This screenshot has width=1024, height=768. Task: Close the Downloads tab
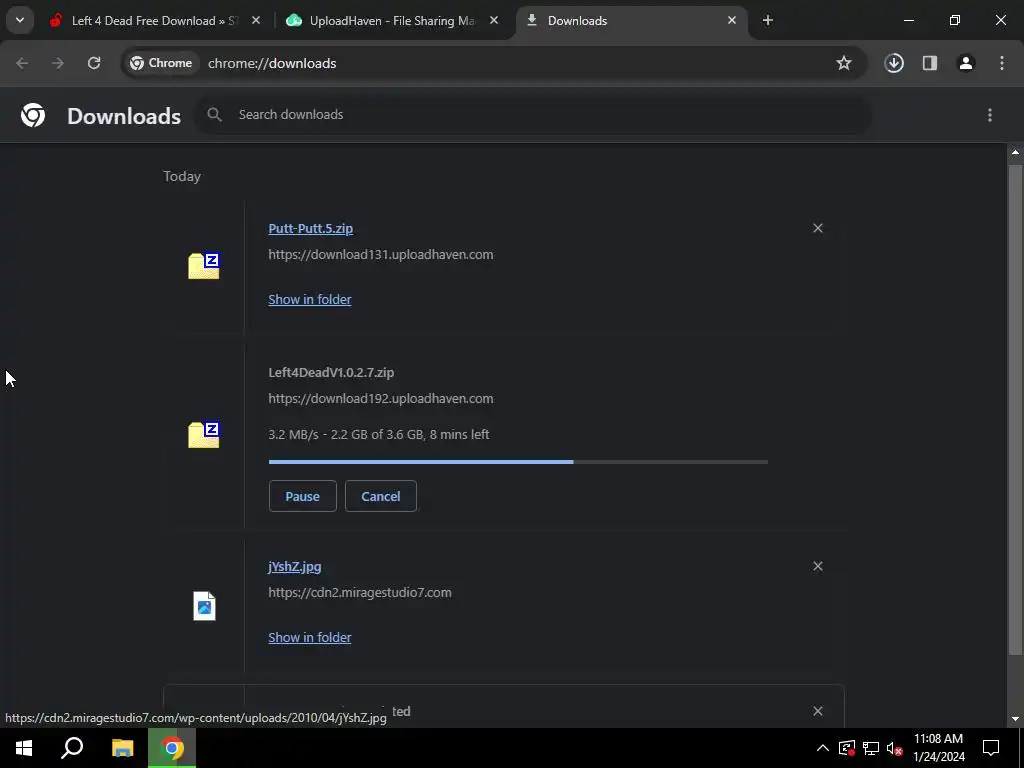(732, 21)
